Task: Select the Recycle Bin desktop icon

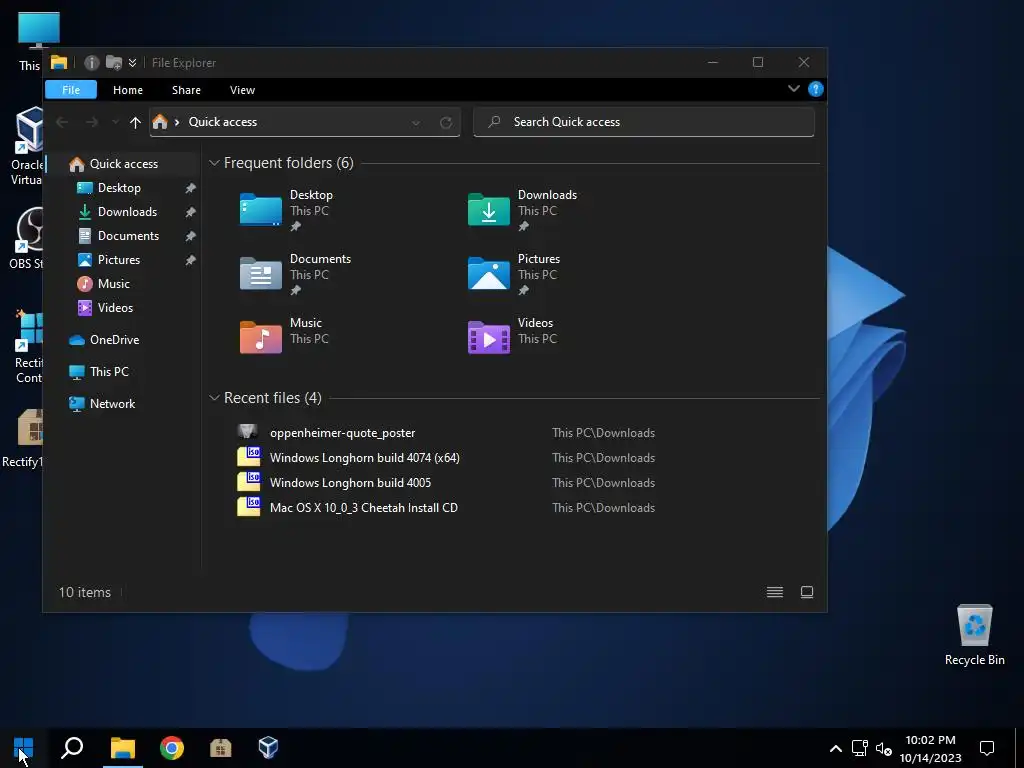Action: click(974, 635)
